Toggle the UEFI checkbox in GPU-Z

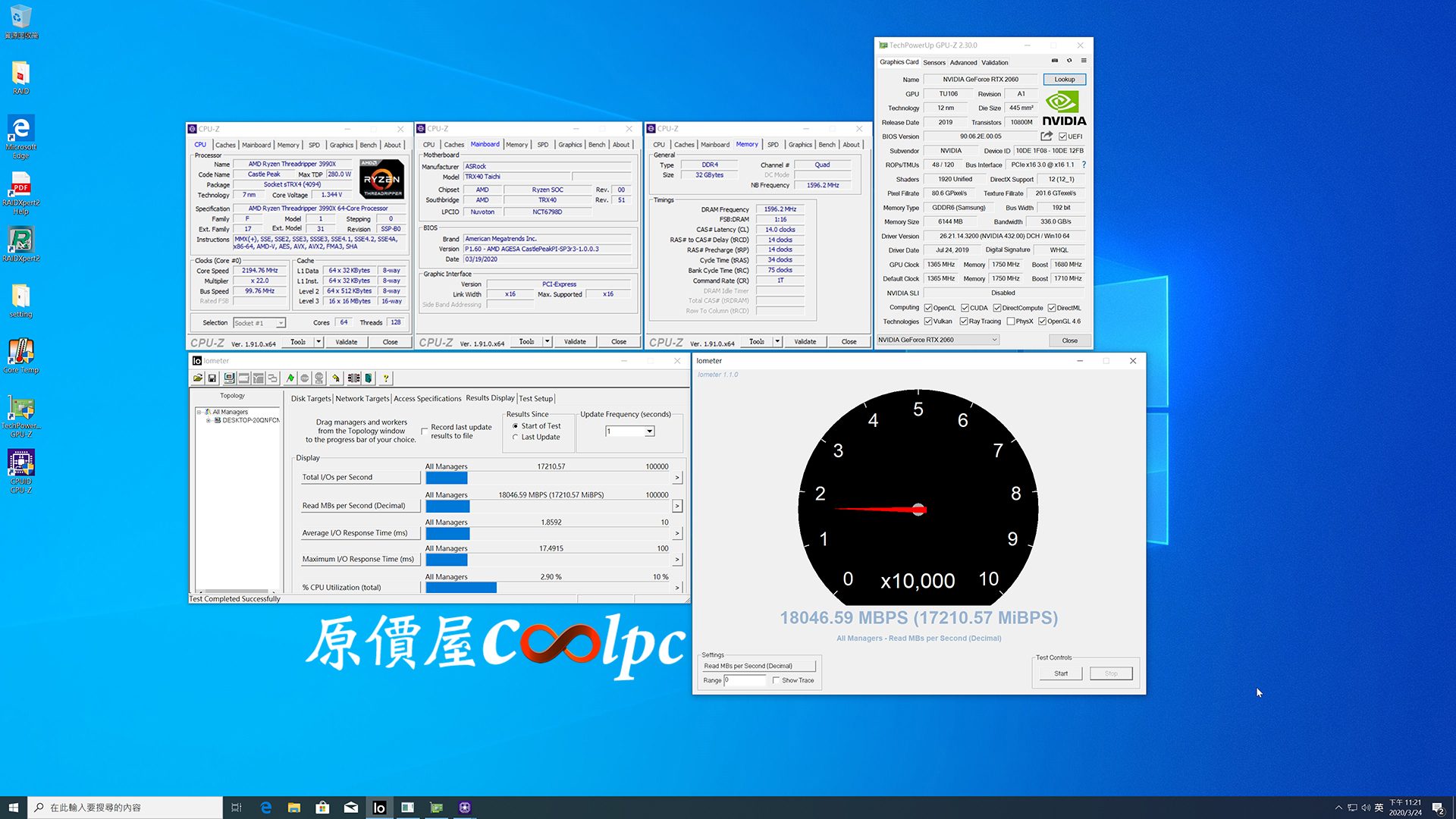coord(1063,136)
